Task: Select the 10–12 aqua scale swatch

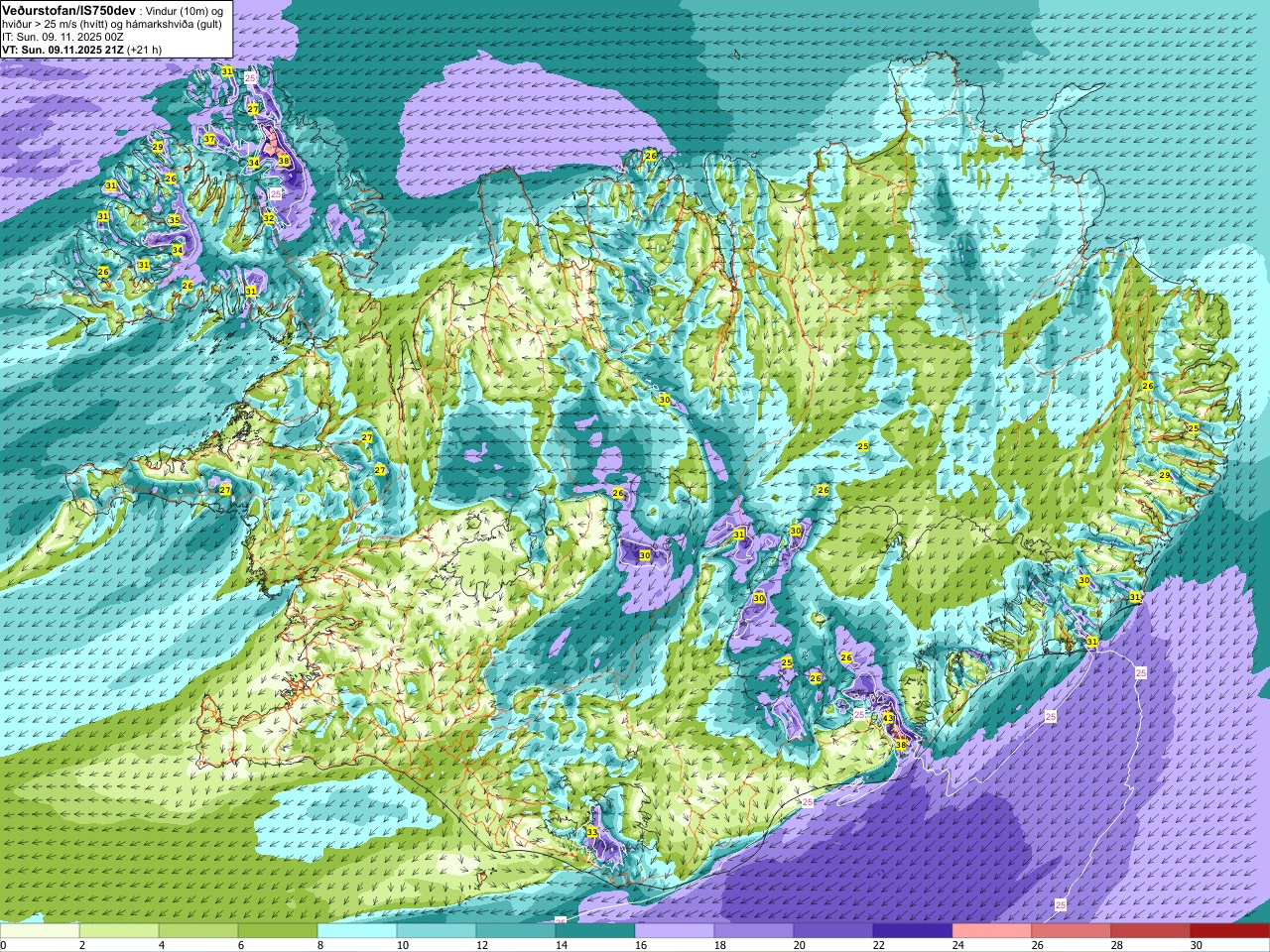Action: tap(437, 931)
